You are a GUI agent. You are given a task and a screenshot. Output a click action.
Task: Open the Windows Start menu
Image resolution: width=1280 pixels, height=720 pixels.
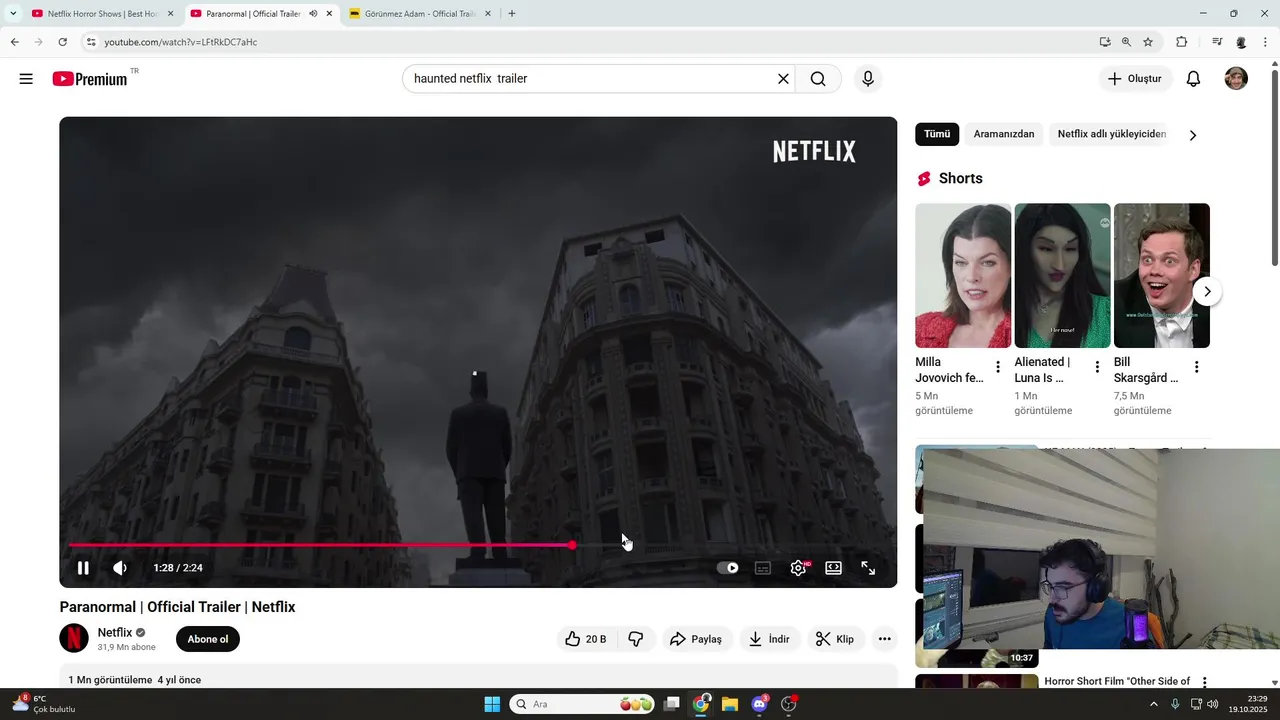492,704
